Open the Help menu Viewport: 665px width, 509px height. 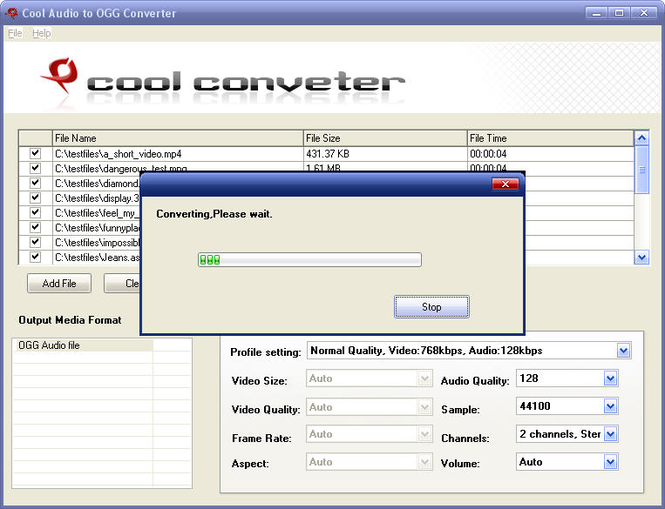click(x=42, y=33)
